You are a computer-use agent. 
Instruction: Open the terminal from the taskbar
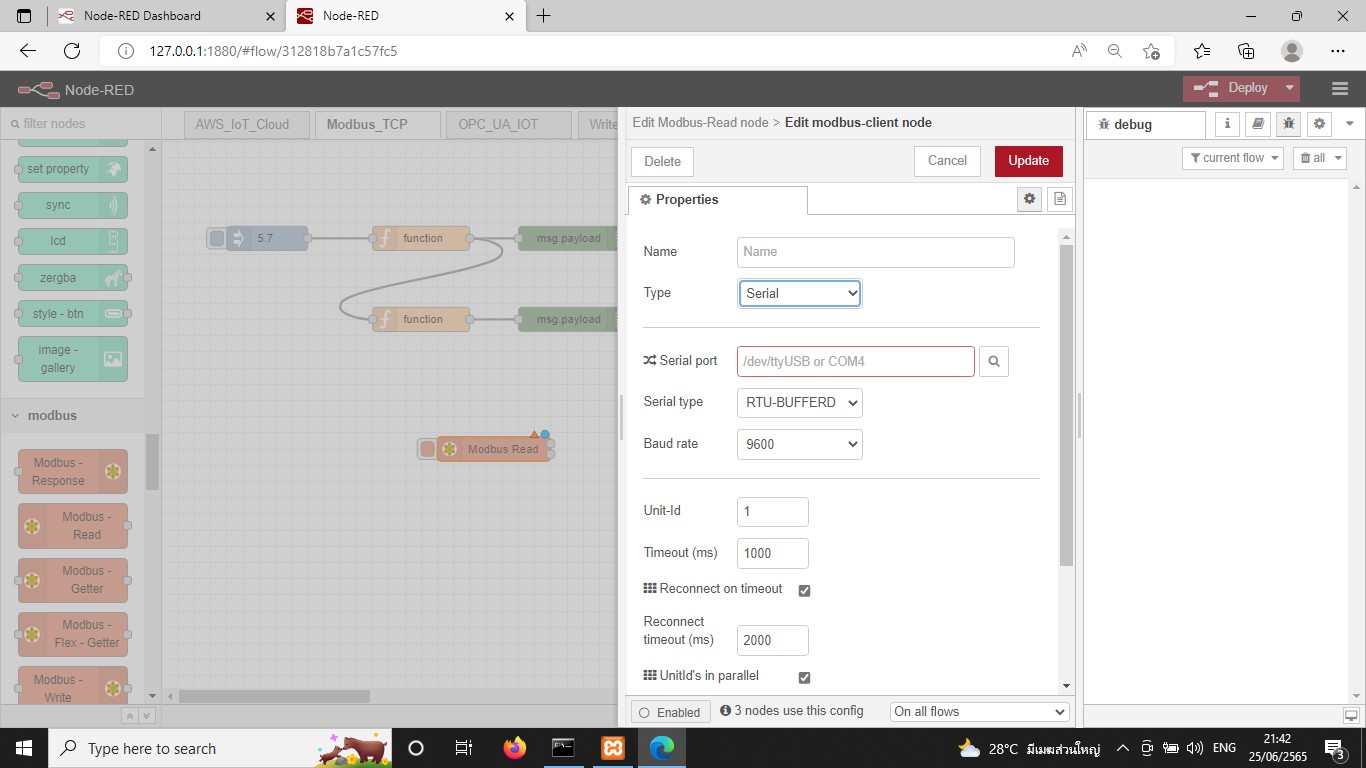pyautogui.click(x=564, y=748)
